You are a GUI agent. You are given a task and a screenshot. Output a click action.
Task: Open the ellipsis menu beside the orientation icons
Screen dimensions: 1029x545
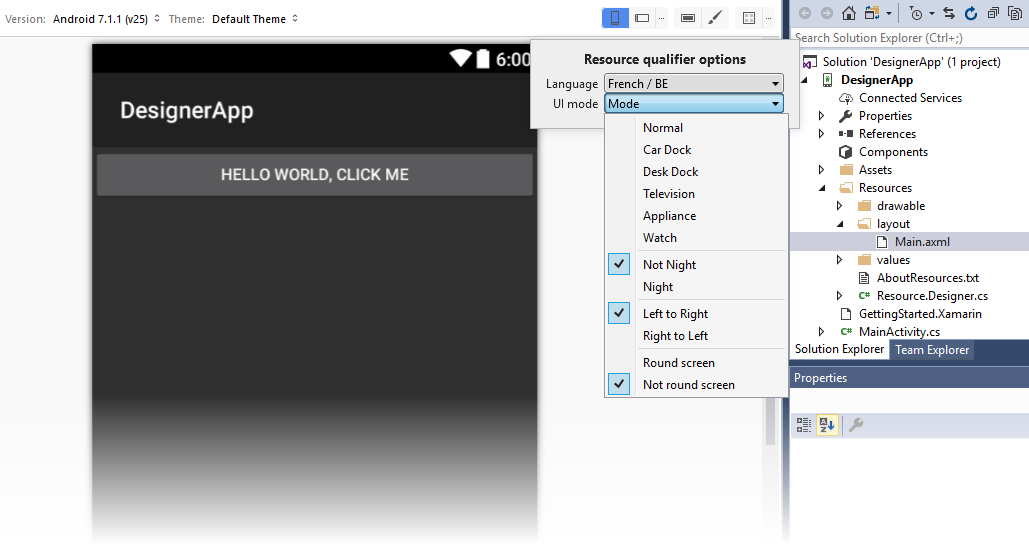coord(662,18)
